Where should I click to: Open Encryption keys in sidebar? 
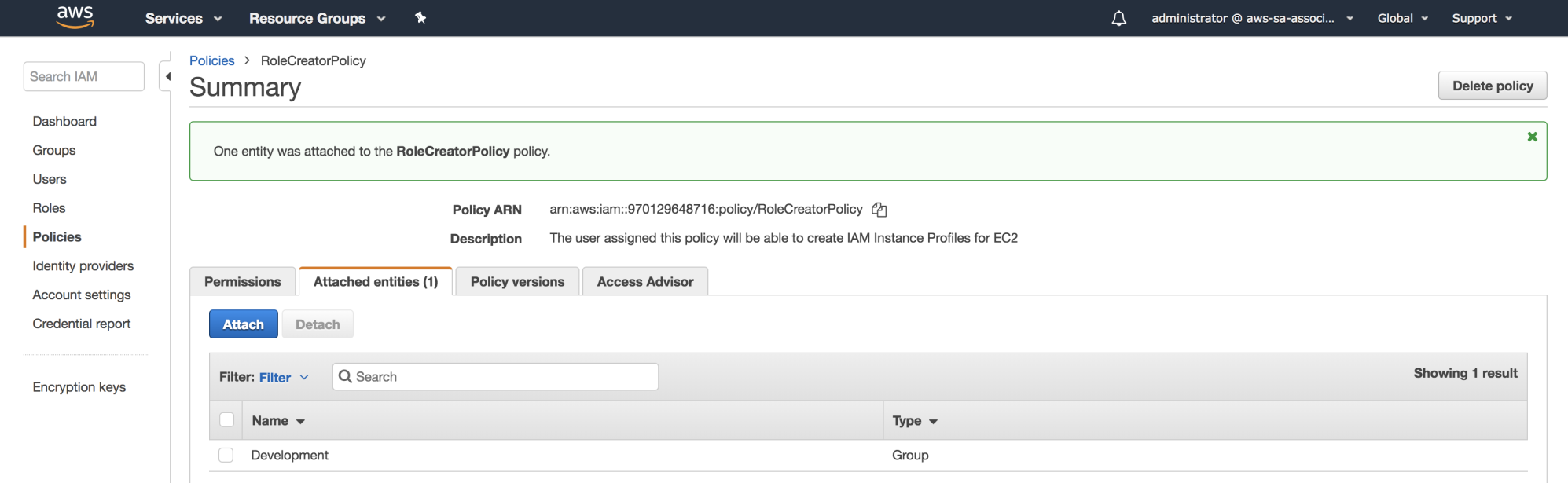click(79, 387)
